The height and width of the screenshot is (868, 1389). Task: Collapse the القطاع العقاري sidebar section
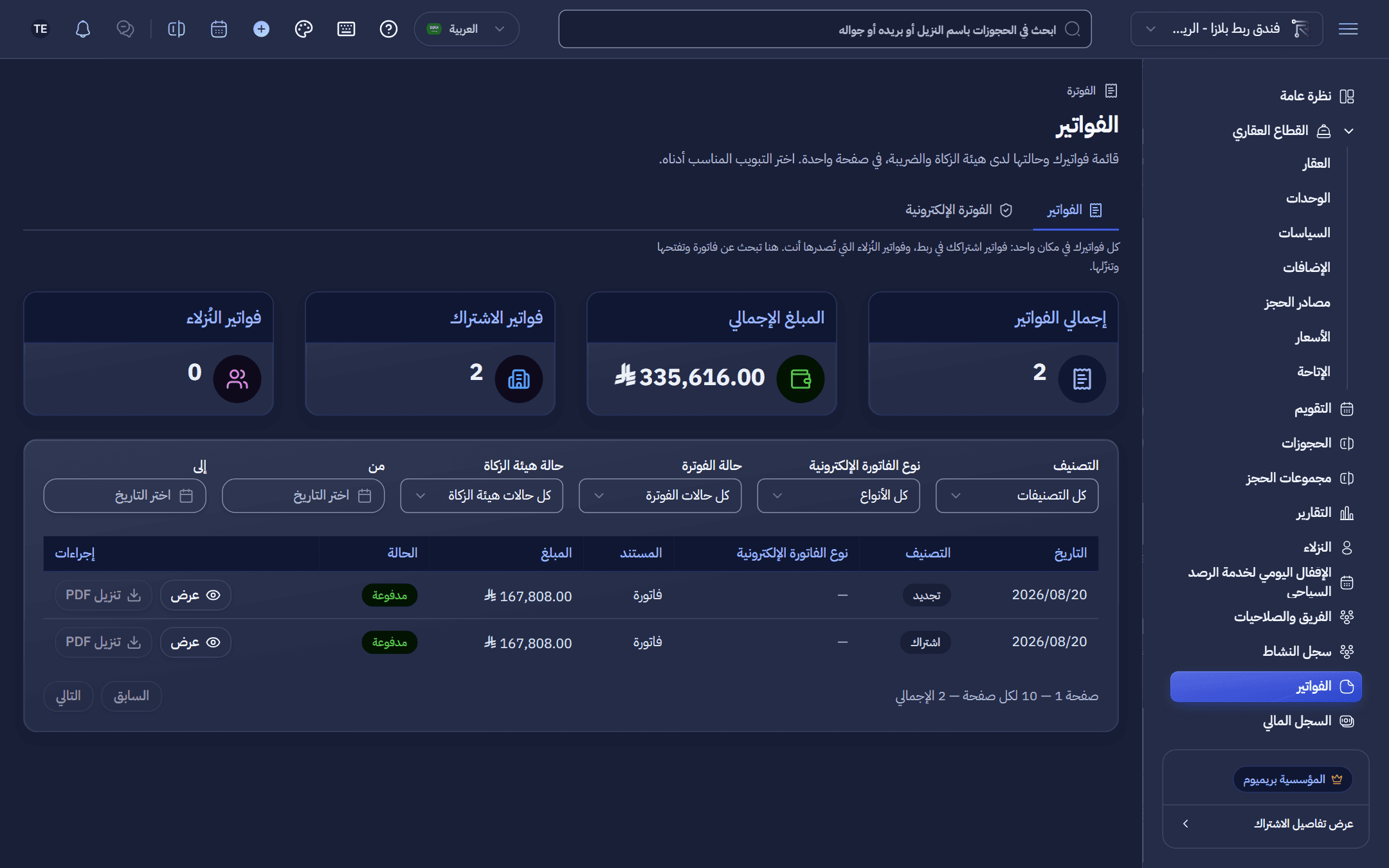coord(1293,131)
